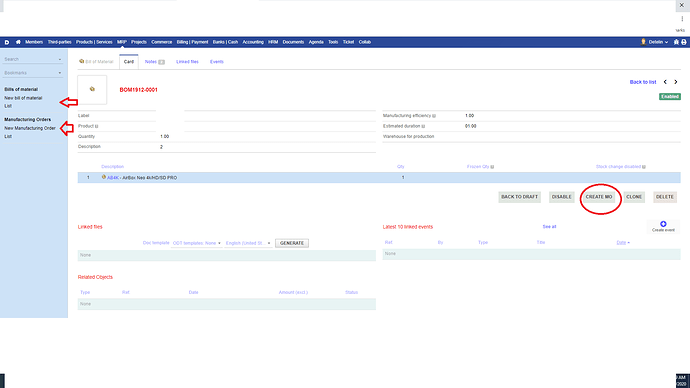The width and height of the screenshot is (690, 388).
Task: Open the Third-parties menu
Action: 59,42
